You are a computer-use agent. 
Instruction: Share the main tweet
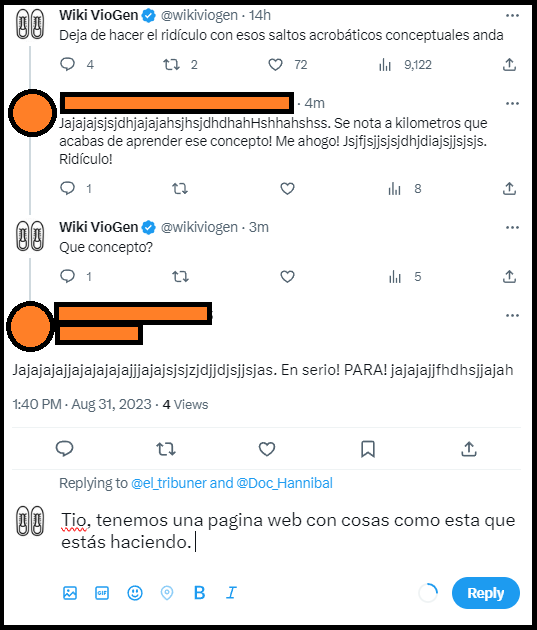(x=469, y=449)
